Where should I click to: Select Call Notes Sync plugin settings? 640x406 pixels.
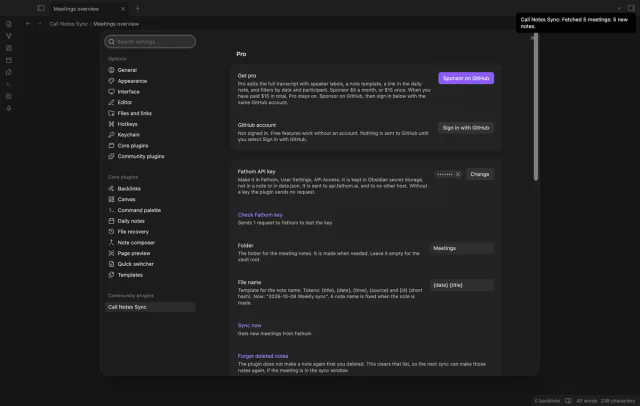pos(150,307)
